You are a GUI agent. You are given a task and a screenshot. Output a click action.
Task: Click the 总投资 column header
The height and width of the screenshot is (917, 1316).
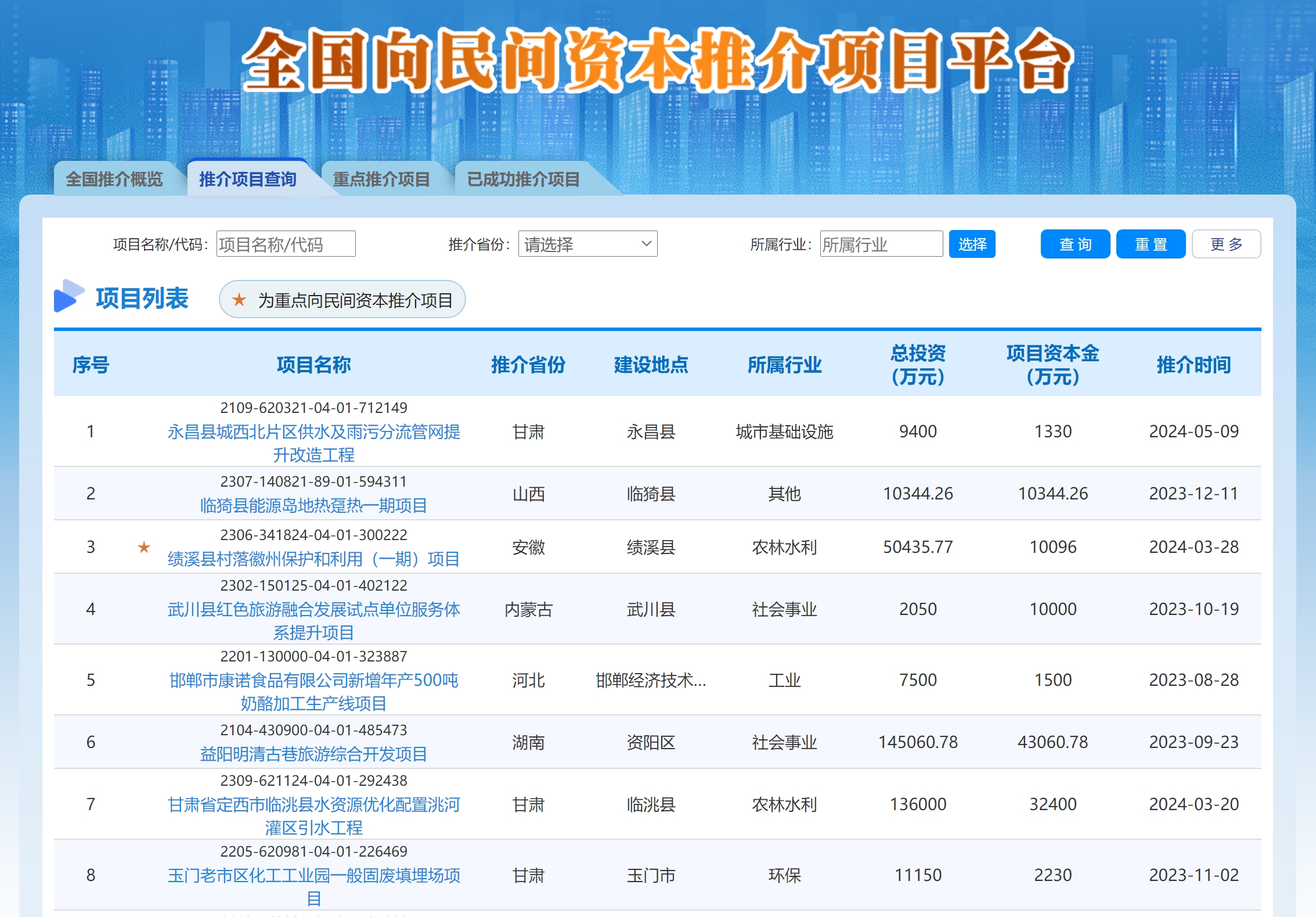click(x=918, y=364)
